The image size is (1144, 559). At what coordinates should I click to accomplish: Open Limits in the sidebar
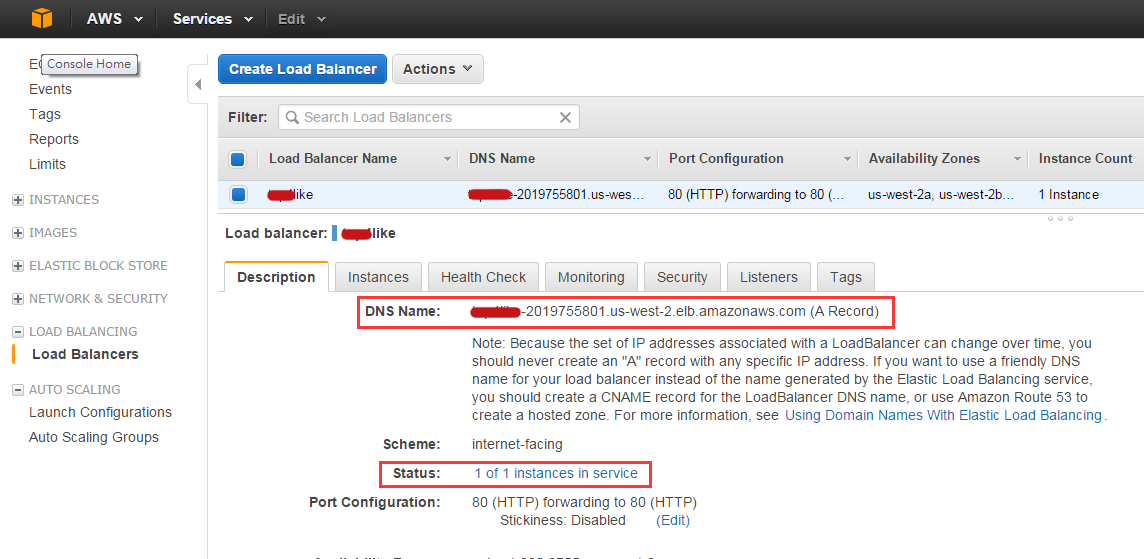(47, 164)
